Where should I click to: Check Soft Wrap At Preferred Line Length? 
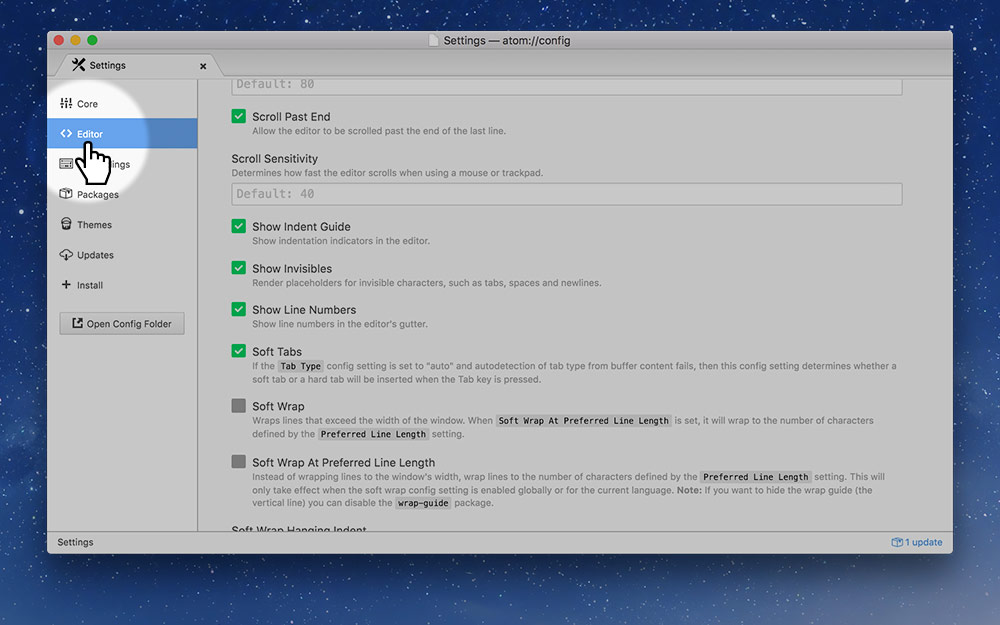(x=239, y=462)
